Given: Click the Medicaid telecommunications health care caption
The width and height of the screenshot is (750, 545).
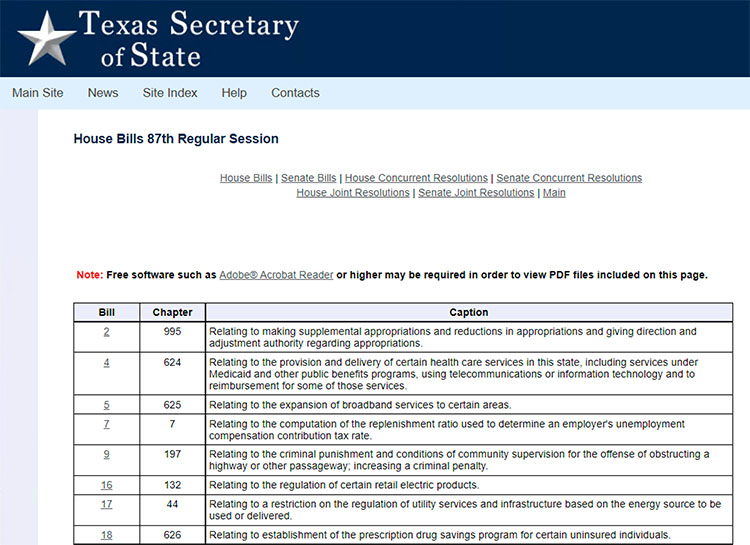Looking at the screenshot, I should coord(453,374).
